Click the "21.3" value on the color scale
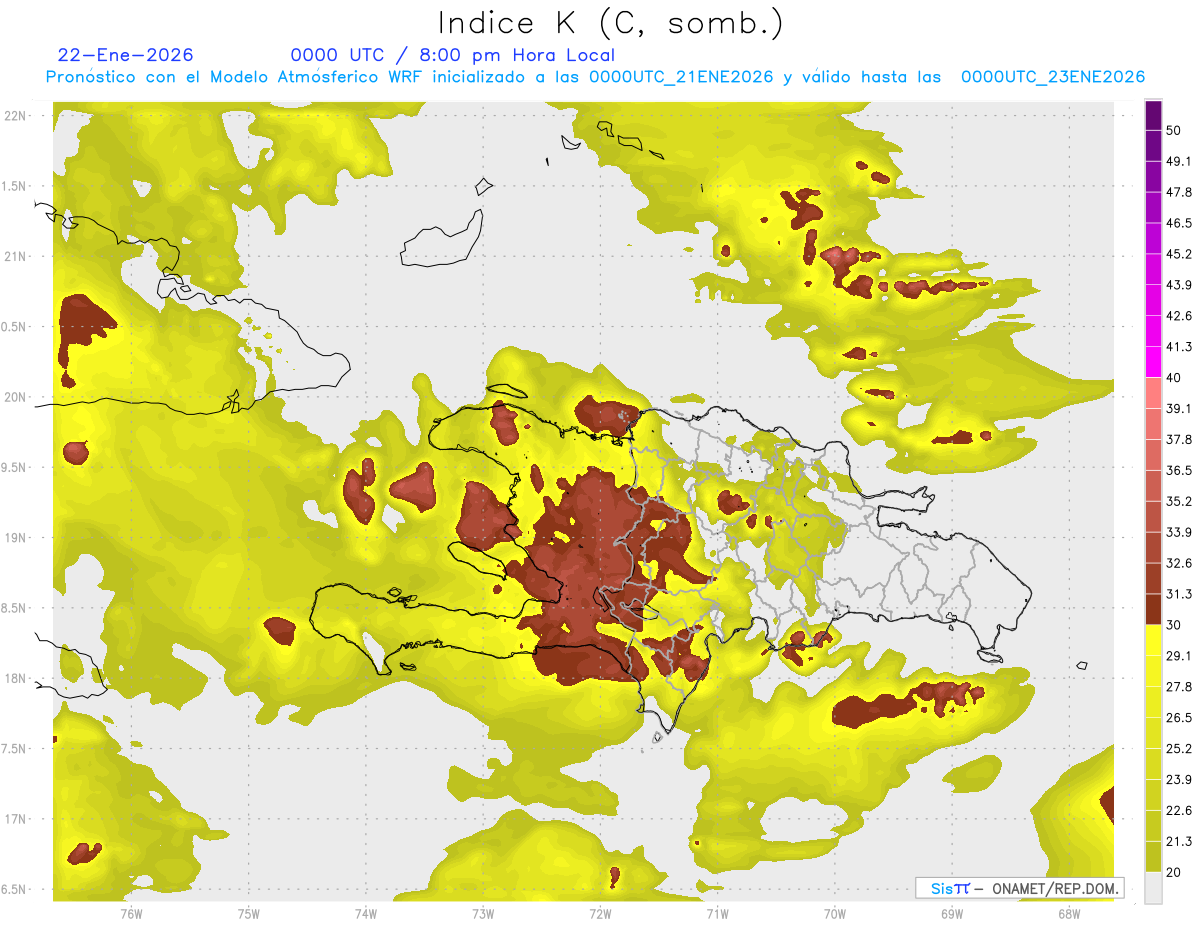Image resolution: width=1200 pixels, height=927 pixels. pos(1178,841)
